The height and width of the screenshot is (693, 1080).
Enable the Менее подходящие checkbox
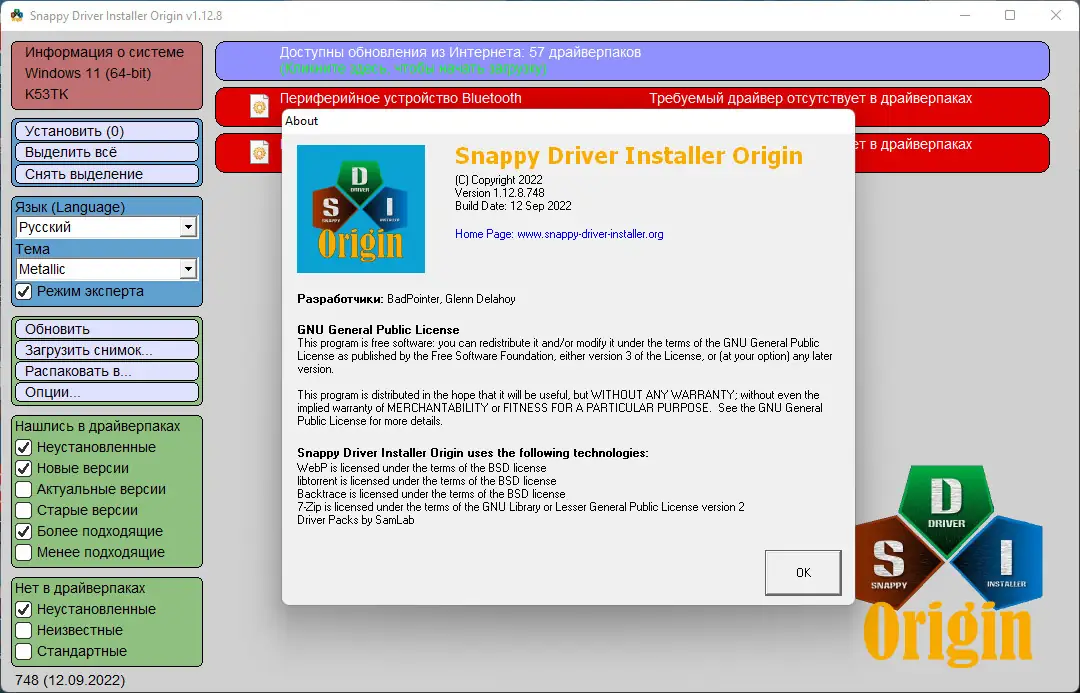coord(24,552)
